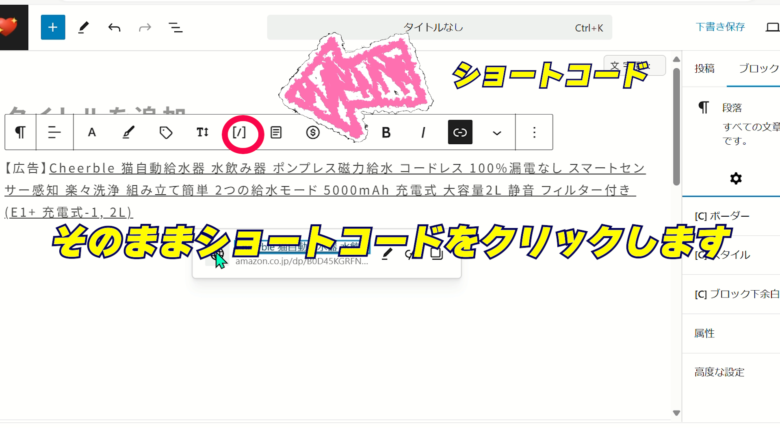This screenshot has width=780, height=439.
Task: Open the document overview list view
Action: point(175,27)
